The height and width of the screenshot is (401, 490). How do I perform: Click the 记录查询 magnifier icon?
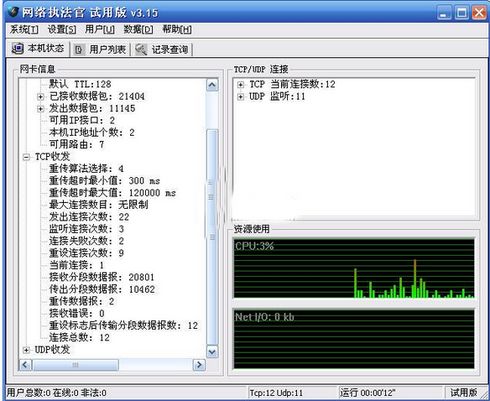point(141,49)
